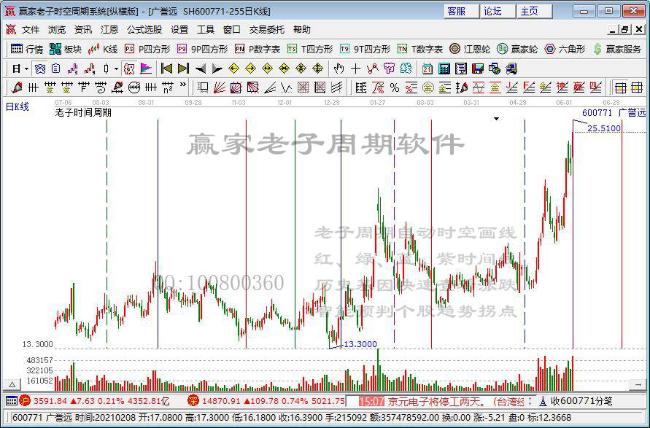Step back with the black left triangle
The image size is (650, 428).
pyautogui.click(x=201, y=69)
